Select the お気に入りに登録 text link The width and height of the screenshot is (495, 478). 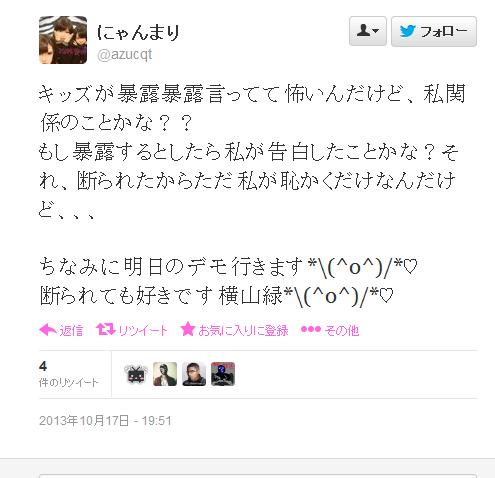tap(243, 330)
